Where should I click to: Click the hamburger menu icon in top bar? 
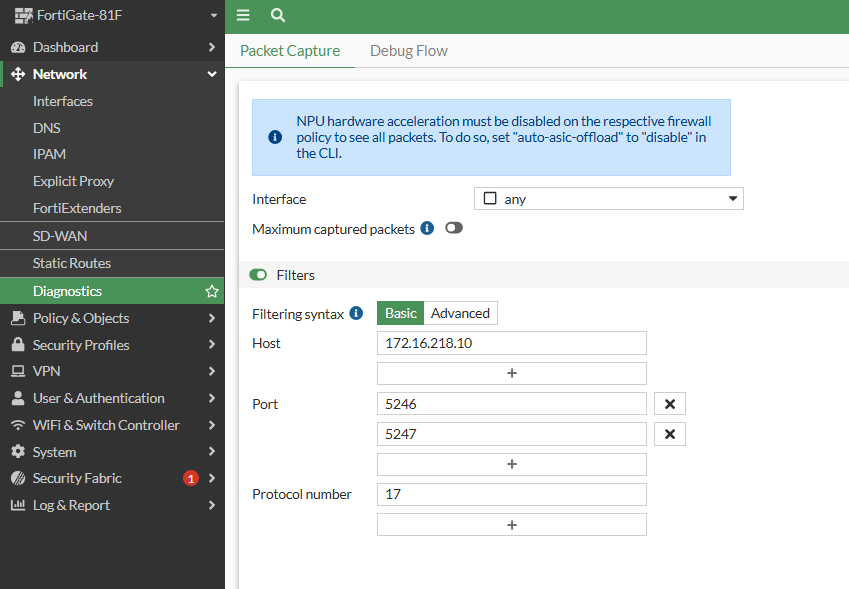[243, 16]
